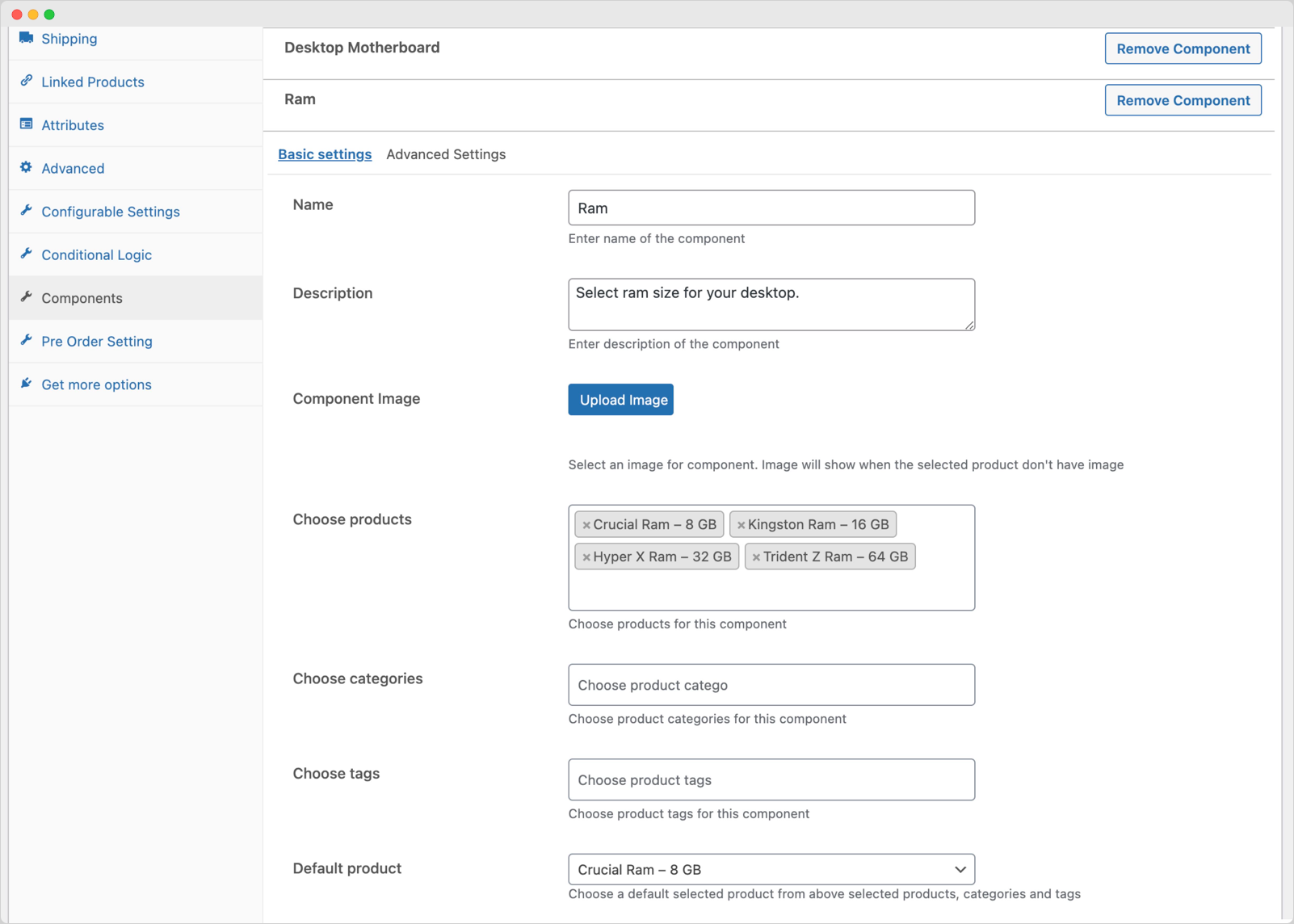Click the Upload Image button
1294x924 pixels.
click(620, 399)
